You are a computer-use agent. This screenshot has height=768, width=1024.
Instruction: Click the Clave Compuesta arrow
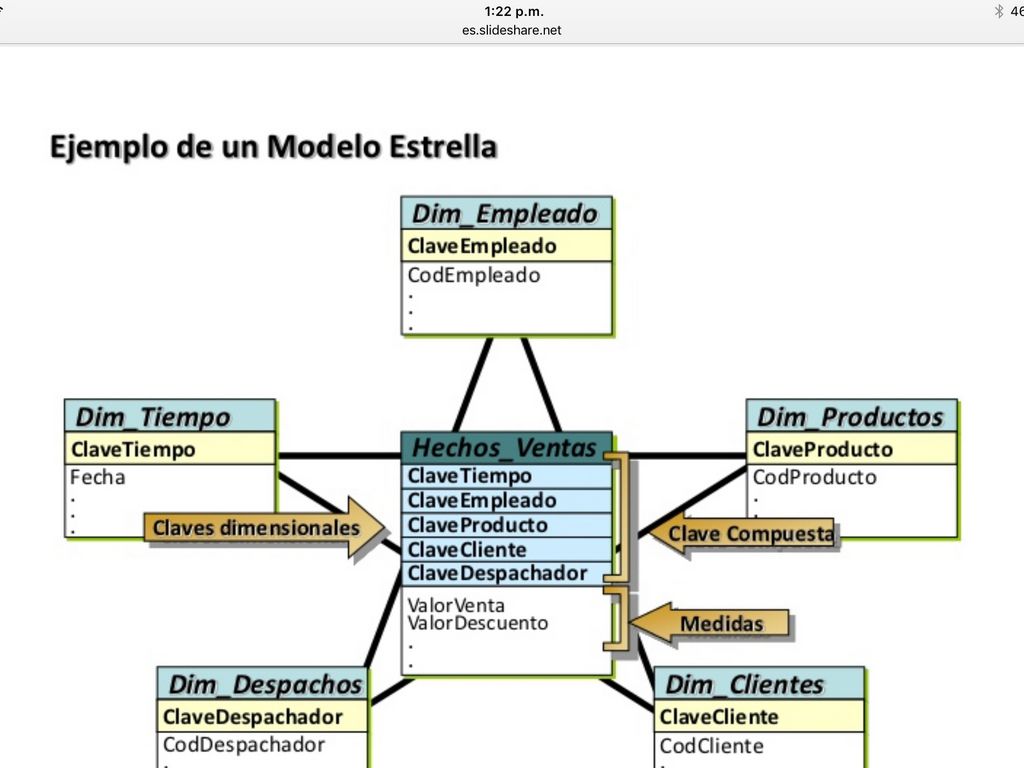pyautogui.click(x=744, y=534)
